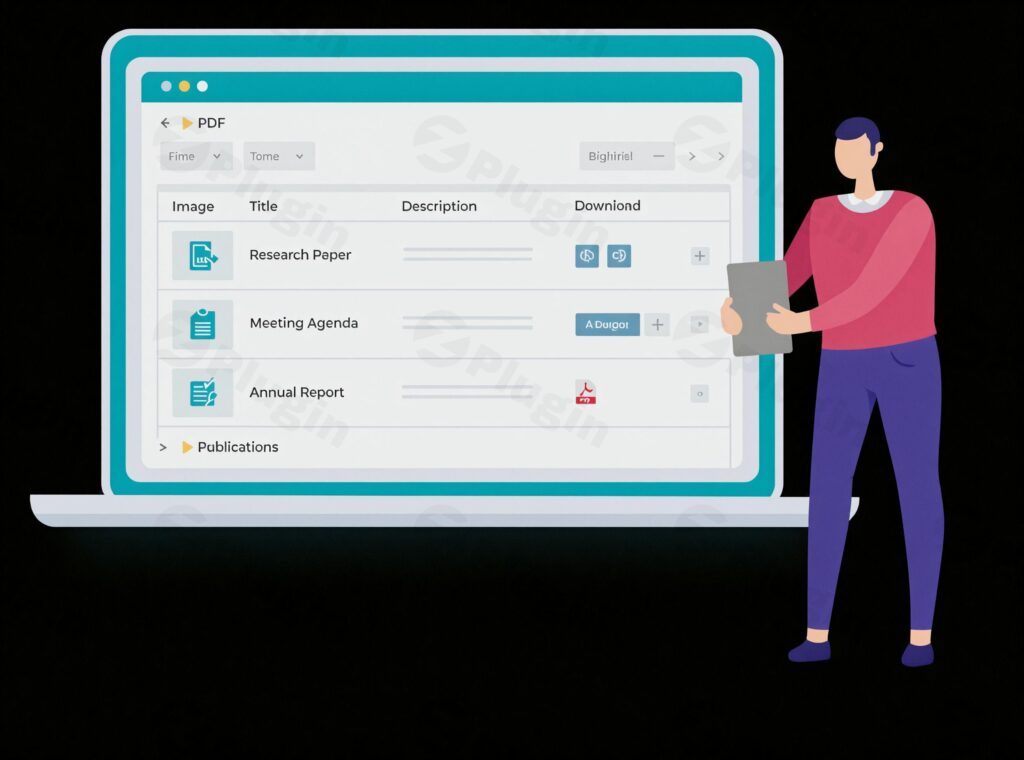Click the red PDF file icon
1024x760 pixels.
click(x=586, y=393)
